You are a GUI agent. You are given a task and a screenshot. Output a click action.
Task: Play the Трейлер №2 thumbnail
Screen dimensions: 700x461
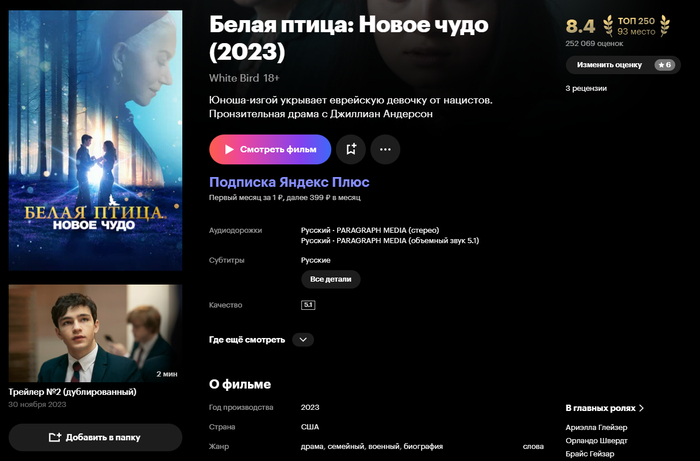(x=95, y=333)
